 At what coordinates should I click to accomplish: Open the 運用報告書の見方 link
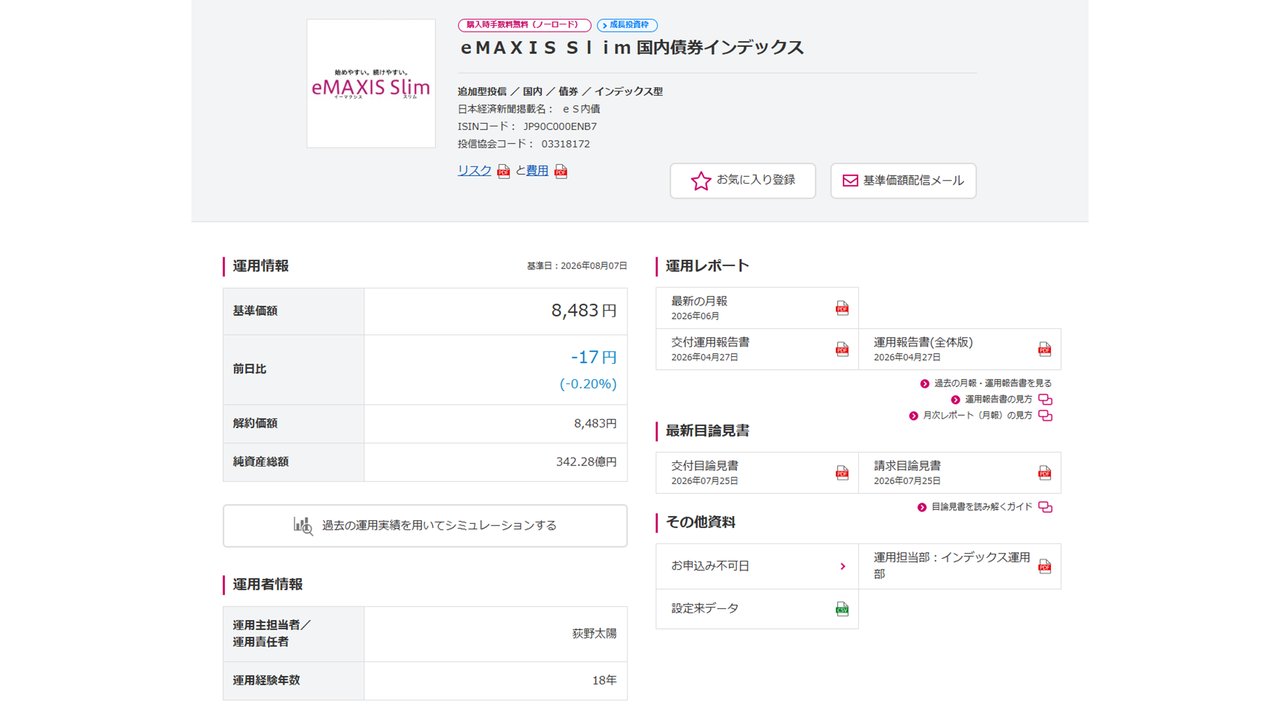998,400
